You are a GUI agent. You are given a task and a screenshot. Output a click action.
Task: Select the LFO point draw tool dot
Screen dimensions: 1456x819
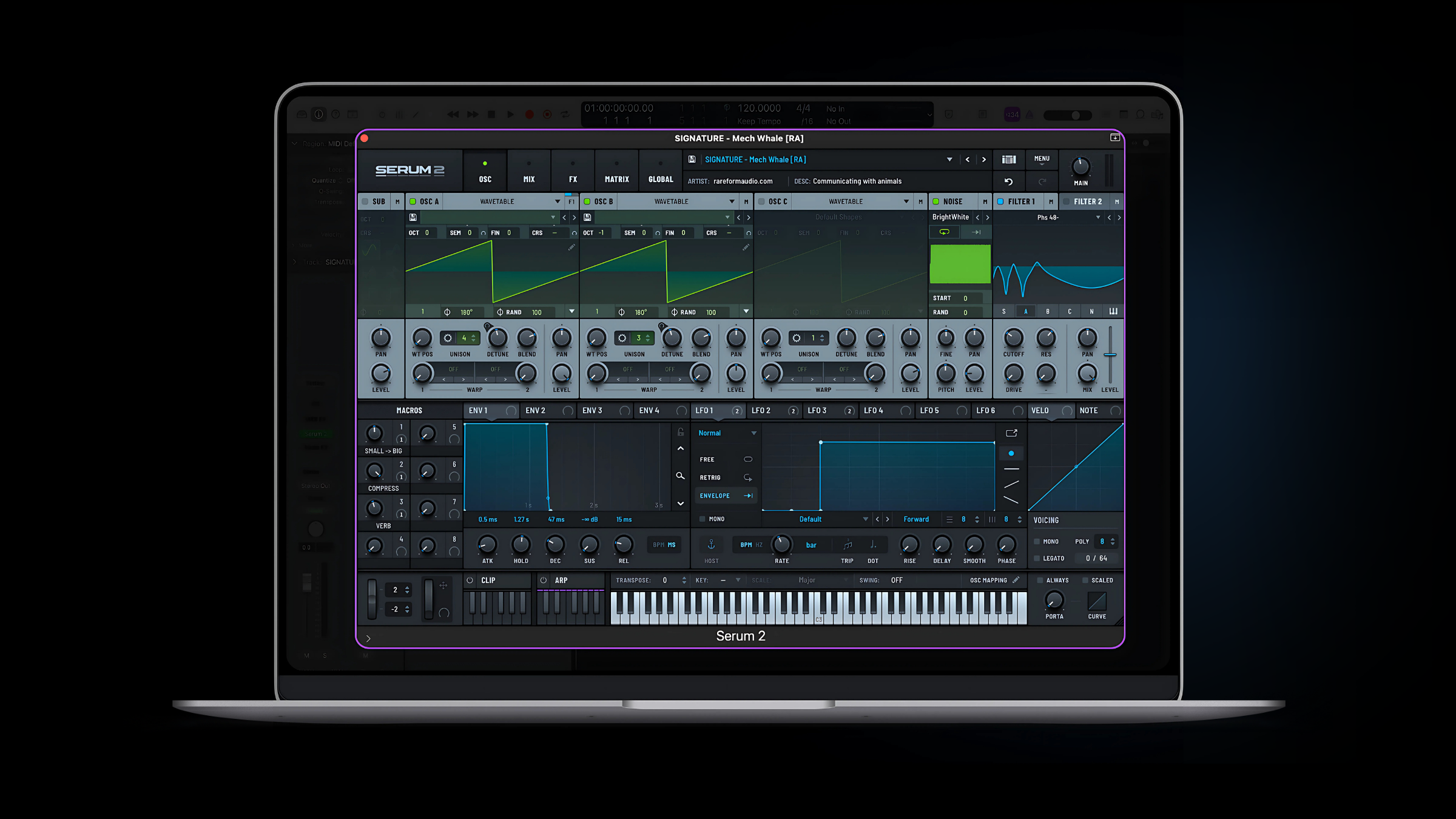coord(1011,453)
